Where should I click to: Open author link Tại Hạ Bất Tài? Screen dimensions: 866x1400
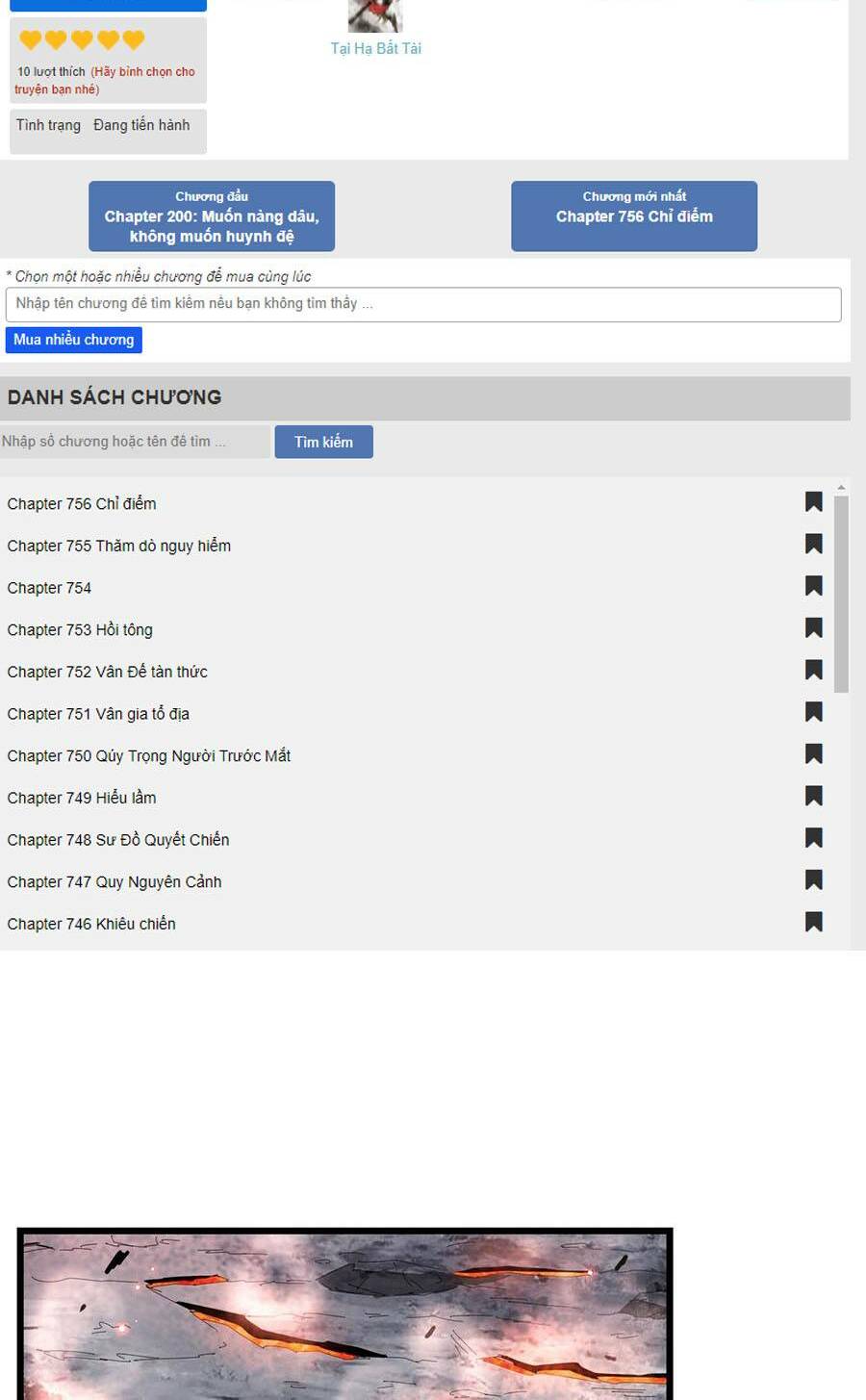(x=375, y=48)
